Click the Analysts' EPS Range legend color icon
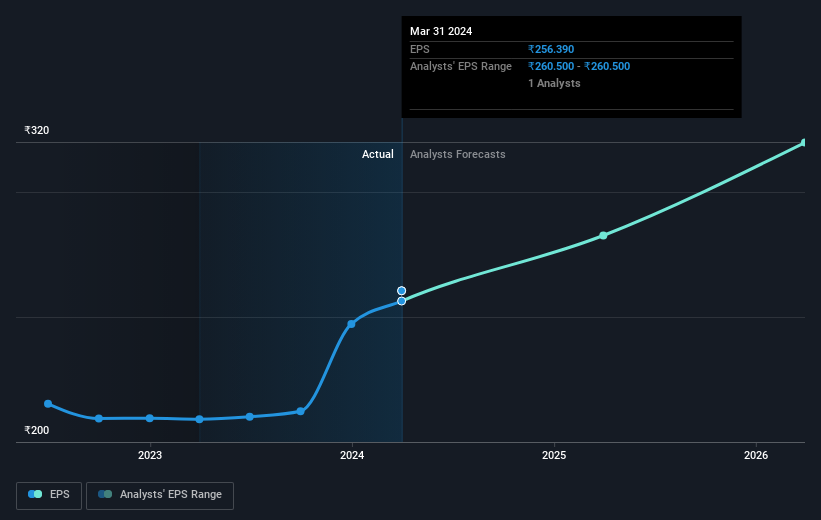Screen dimensions: 821x520 (x=105, y=494)
